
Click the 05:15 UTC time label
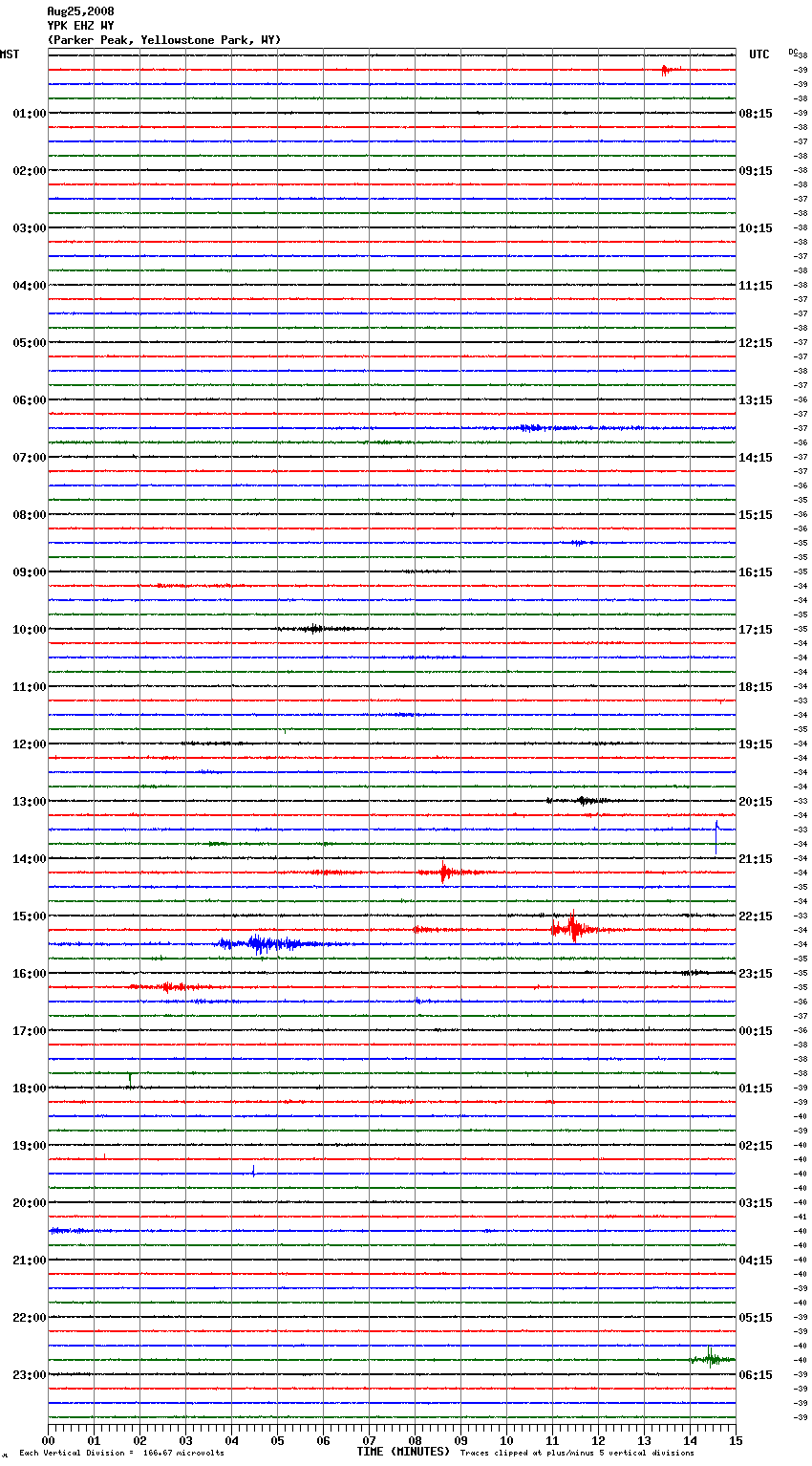coord(756,1318)
